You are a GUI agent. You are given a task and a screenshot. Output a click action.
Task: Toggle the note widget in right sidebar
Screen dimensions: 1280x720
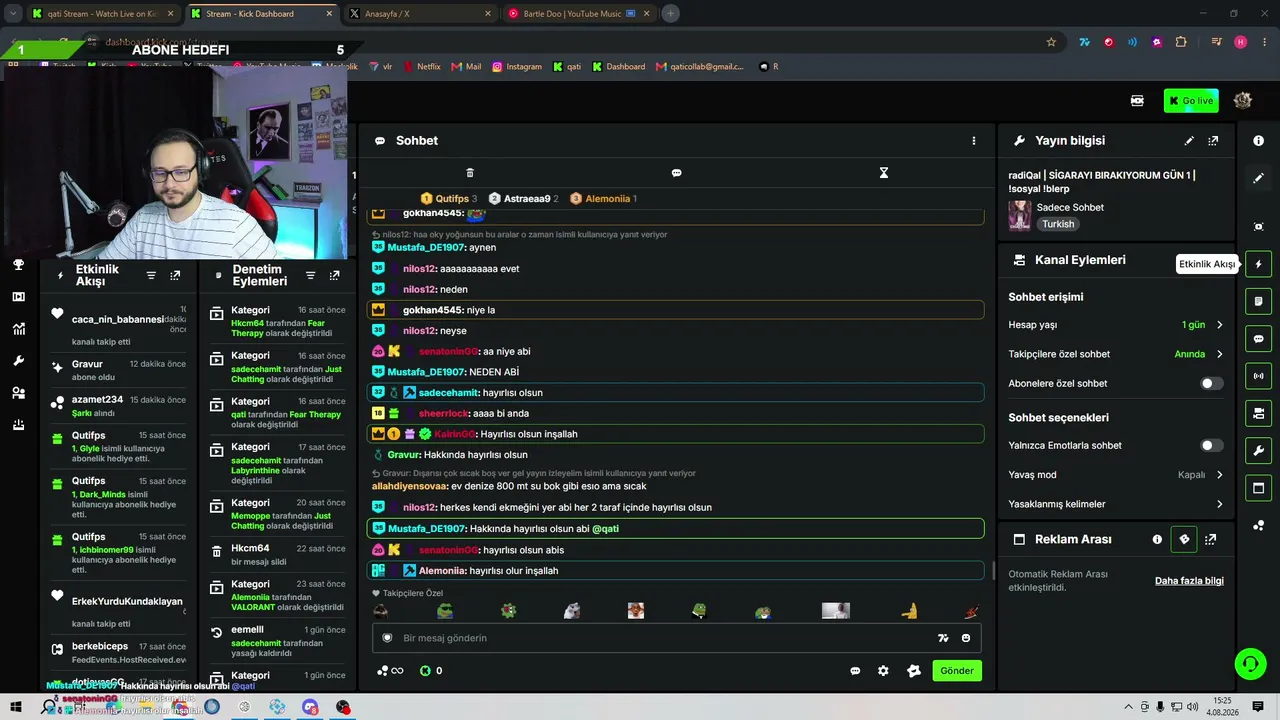pyautogui.click(x=1259, y=301)
